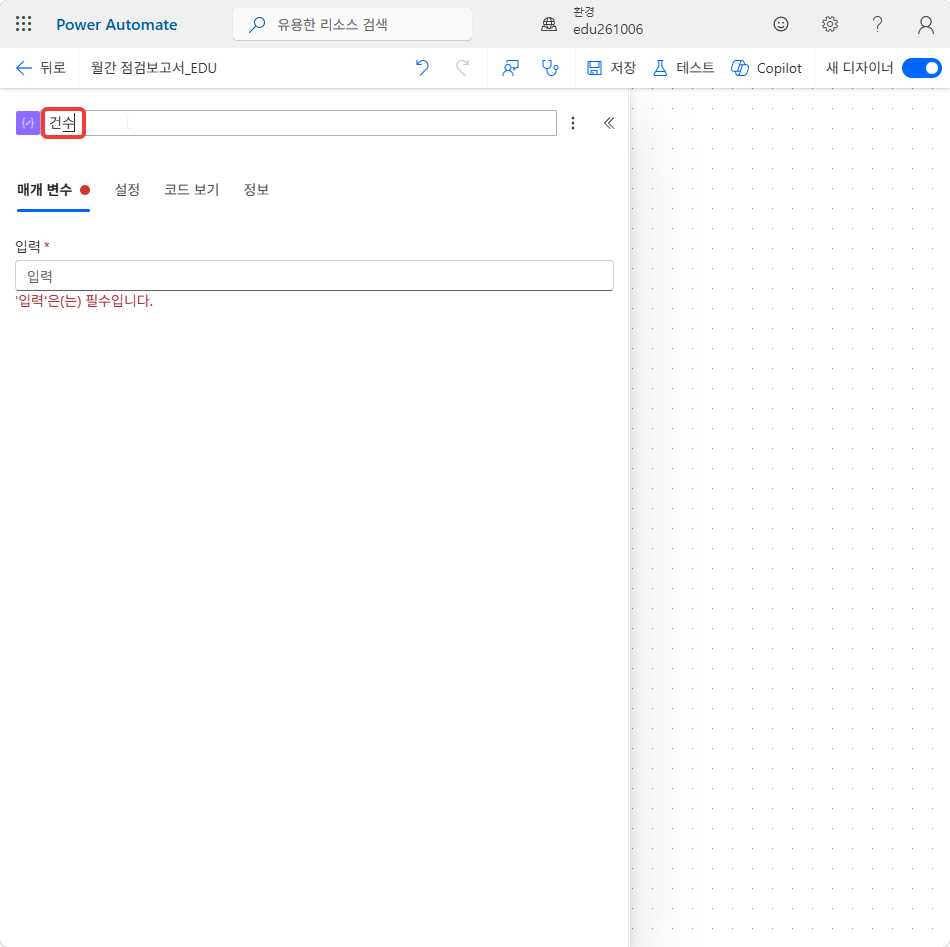Image resolution: width=950 pixels, height=947 pixels.
Task: Open the help question mark icon
Action: 877,24
